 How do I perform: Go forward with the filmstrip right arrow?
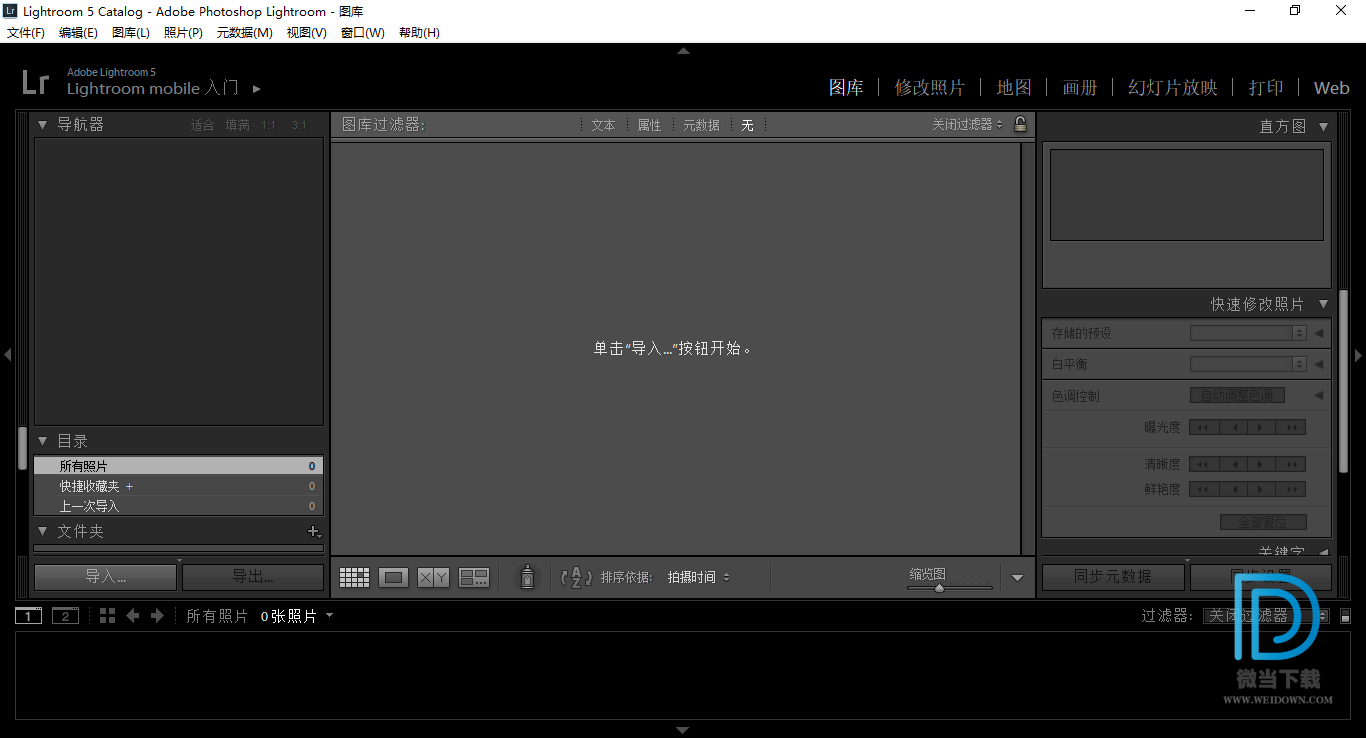coord(157,616)
